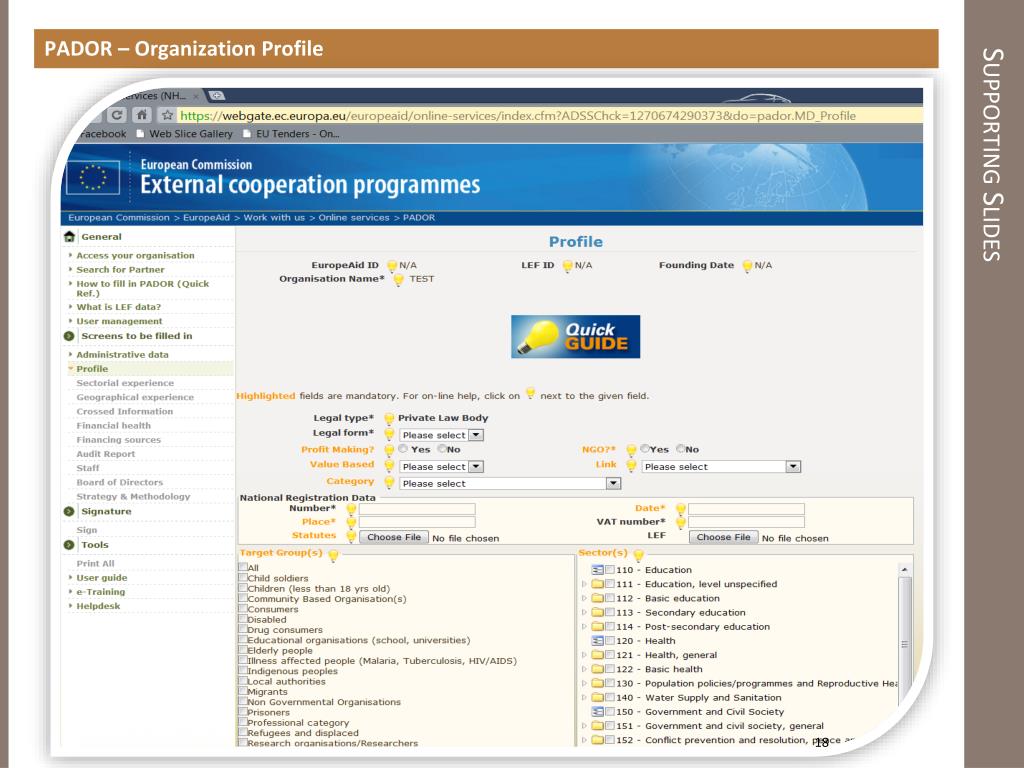Click the help bulb beside Statutes
Viewport: 1024px width, 768px height.
351,536
